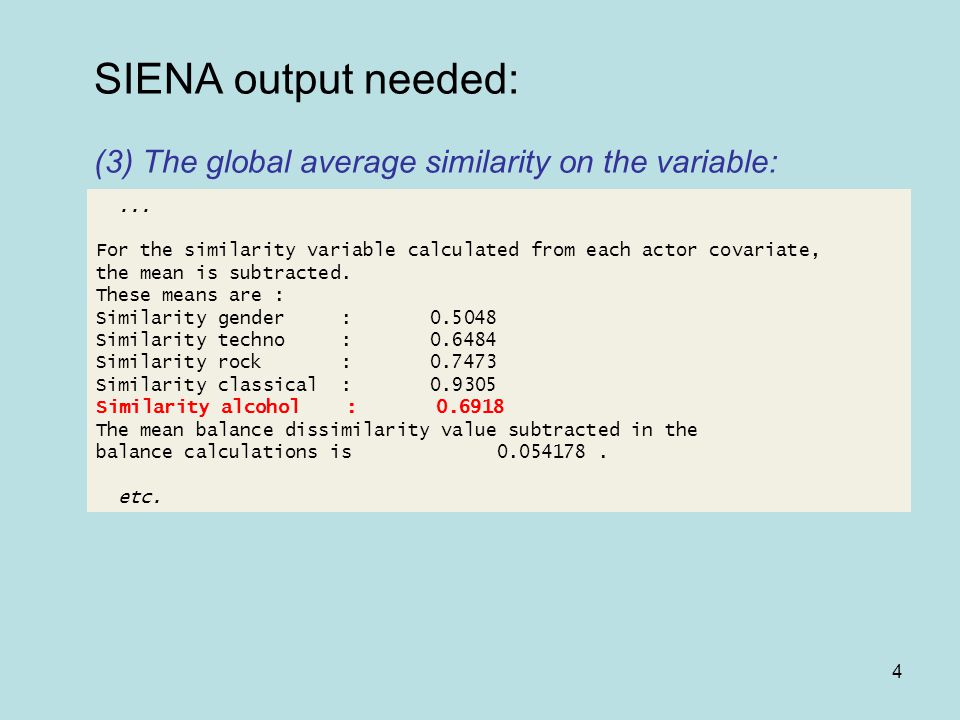
Task: Click the balance value 0.054178
Action: coord(541,452)
